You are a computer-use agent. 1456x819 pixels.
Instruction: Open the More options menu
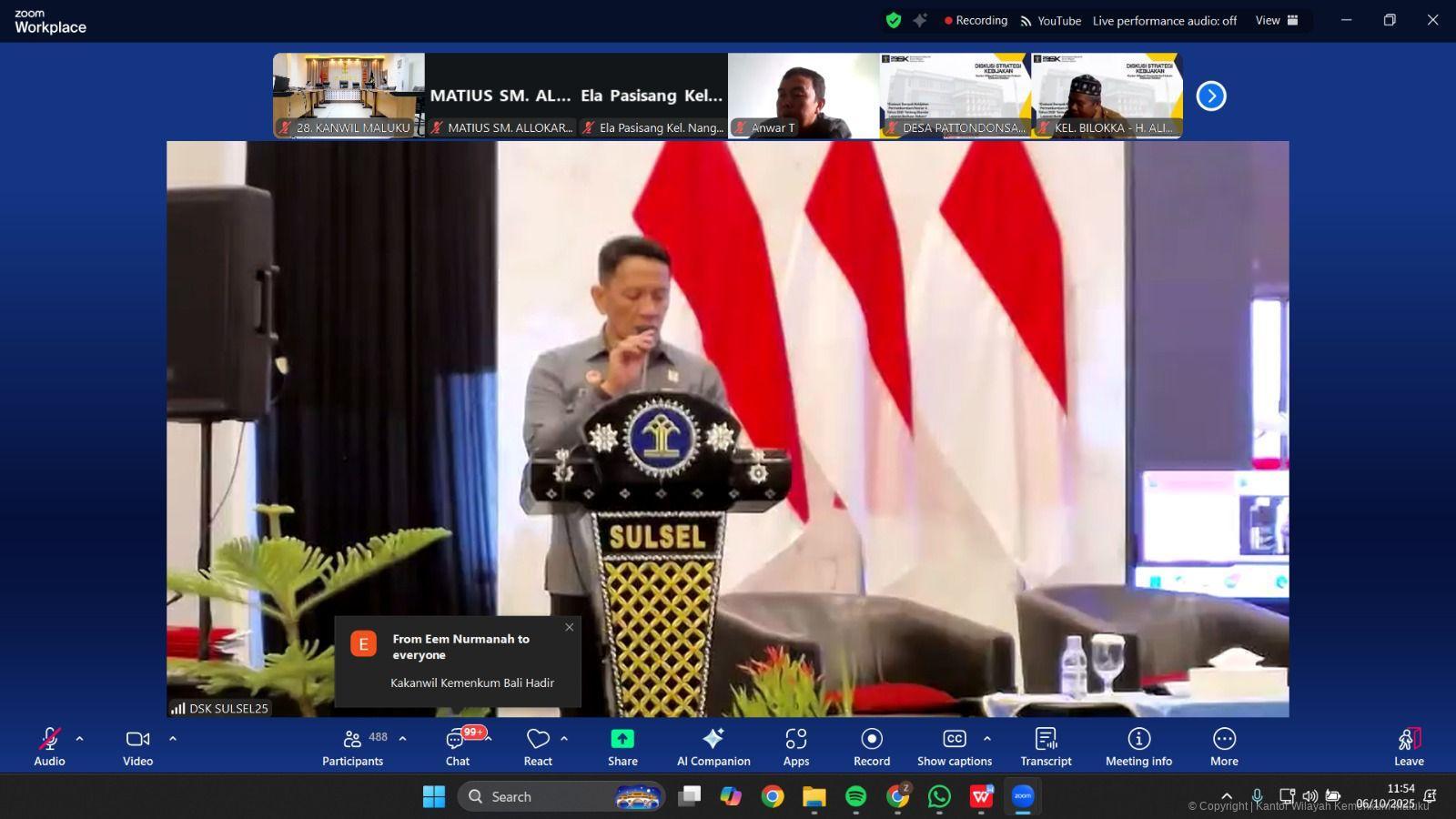pyautogui.click(x=1224, y=746)
